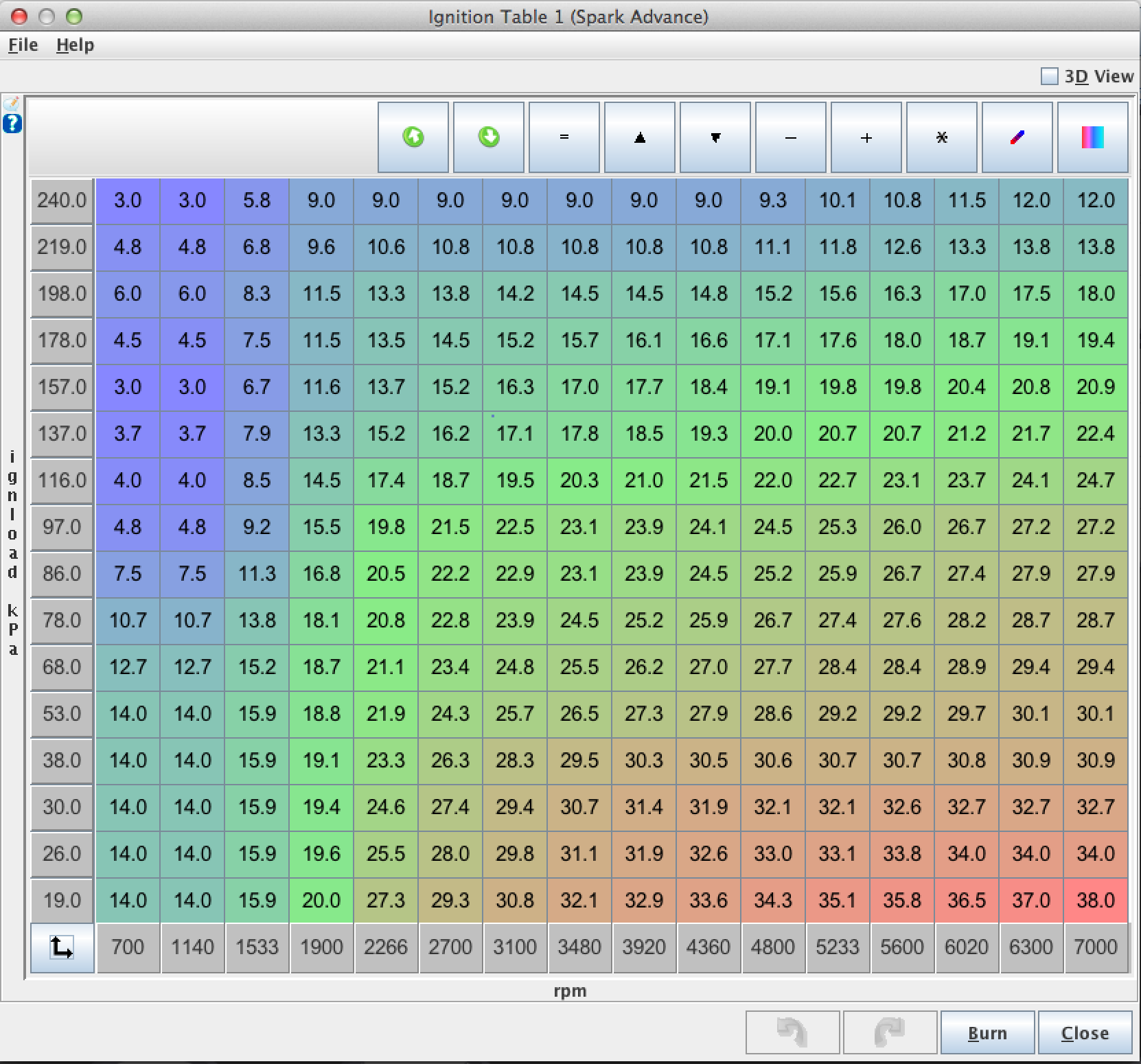The width and height of the screenshot is (1141, 1064).
Task: Select the 38.0 spark advance cell
Action: coord(1096,900)
